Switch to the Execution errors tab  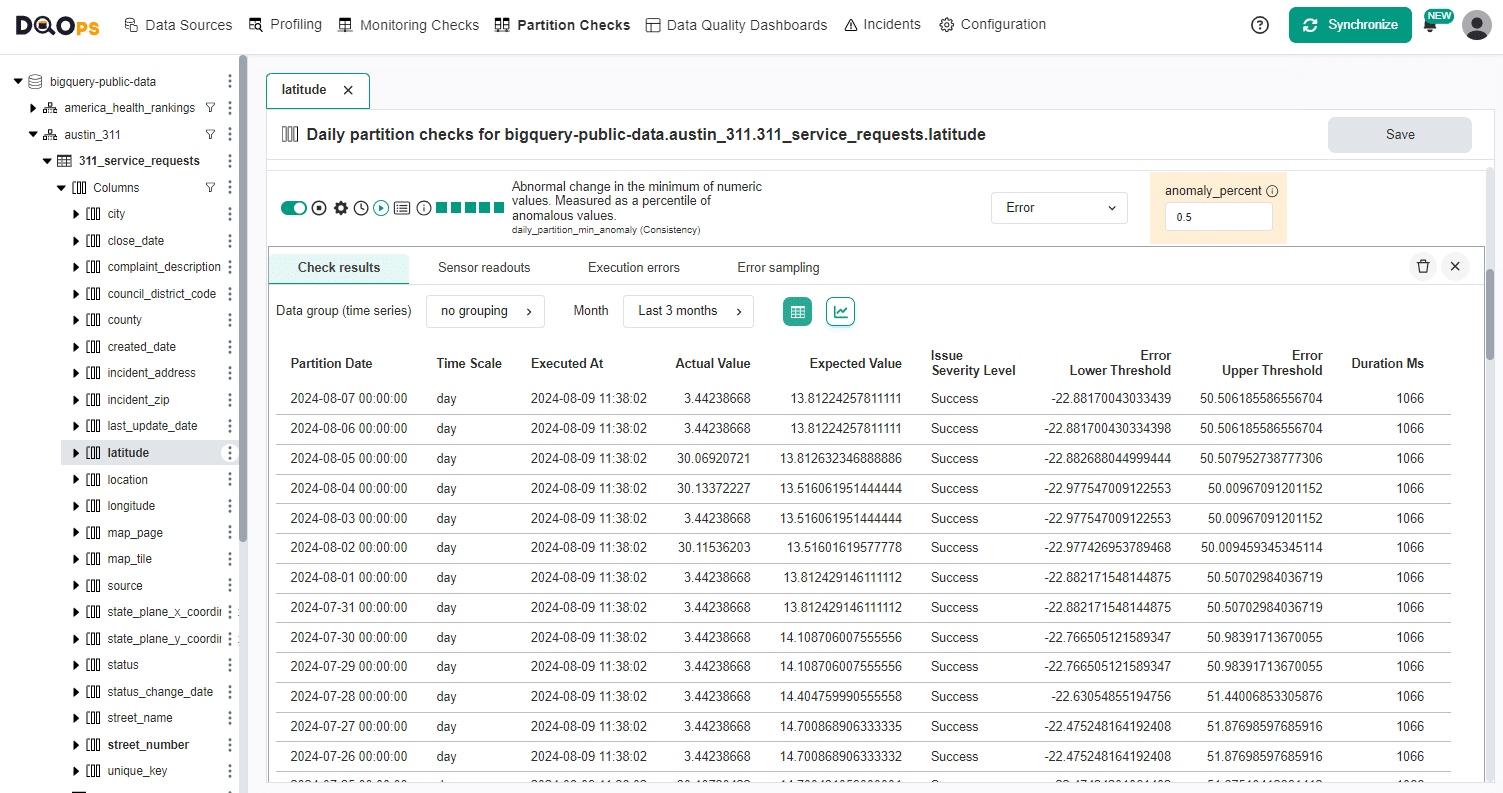click(634, 268)
